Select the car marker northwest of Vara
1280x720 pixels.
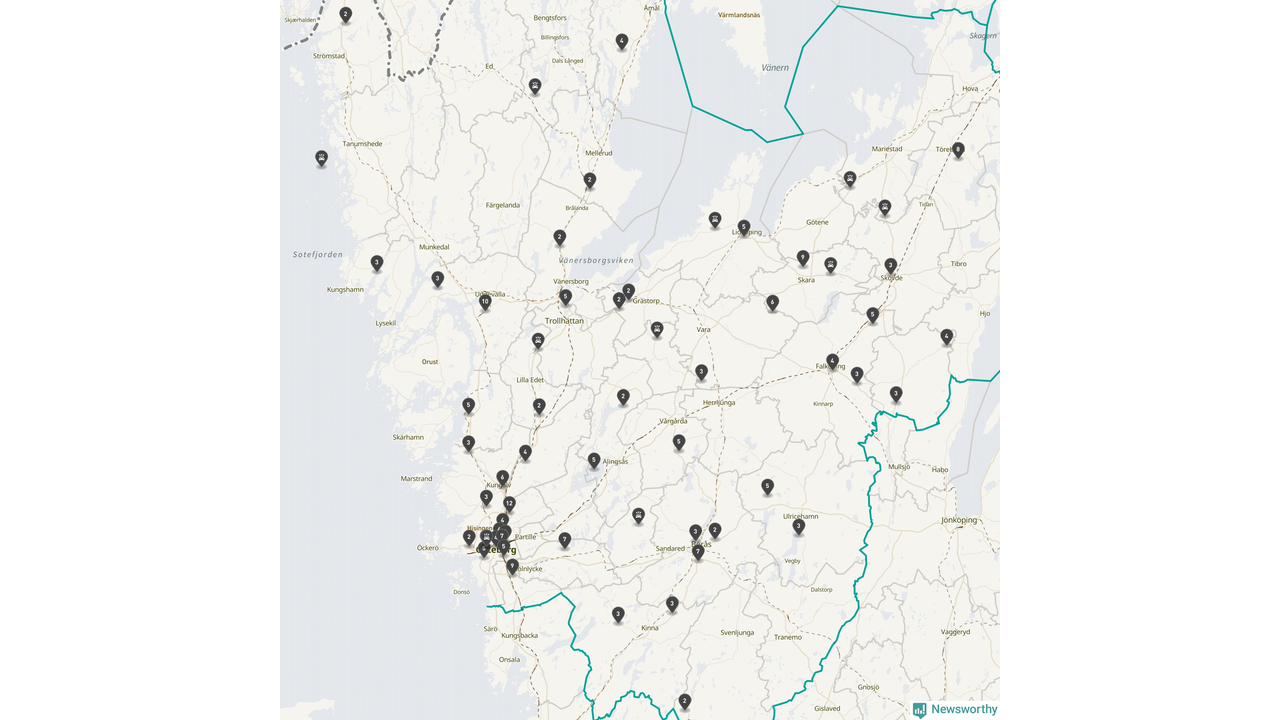(x=657, y=330)
